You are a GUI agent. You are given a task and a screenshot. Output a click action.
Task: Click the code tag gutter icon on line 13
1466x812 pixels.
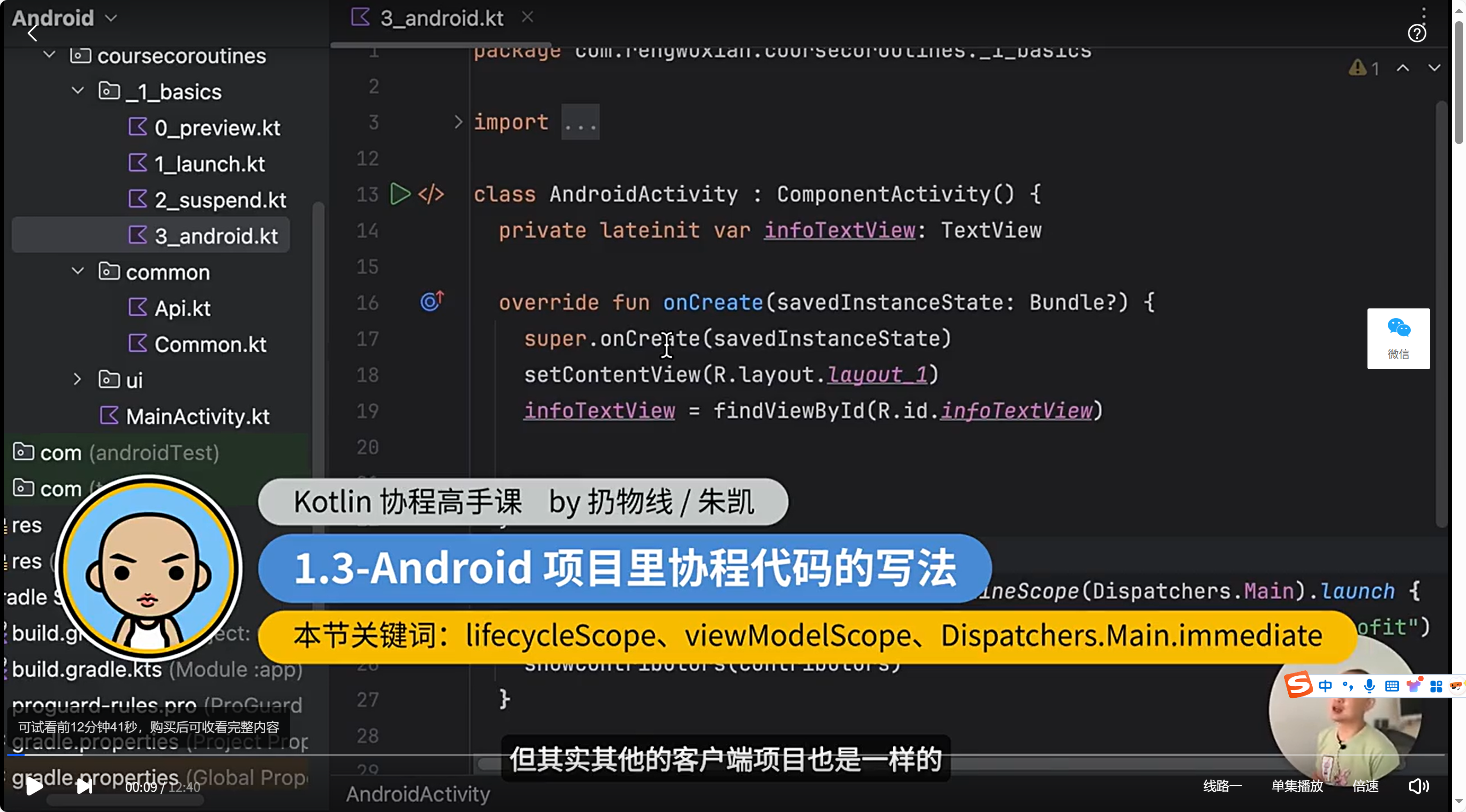coord(431,194)
